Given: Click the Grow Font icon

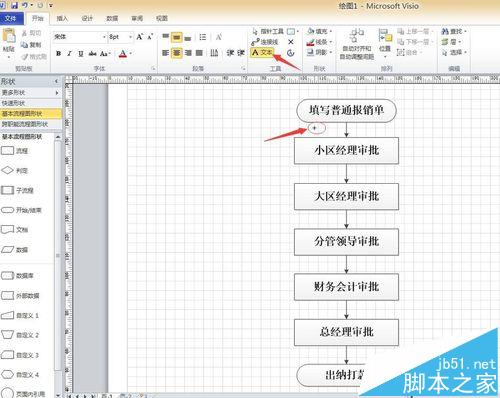Looking at the screenshot, I should pos(140,37).
